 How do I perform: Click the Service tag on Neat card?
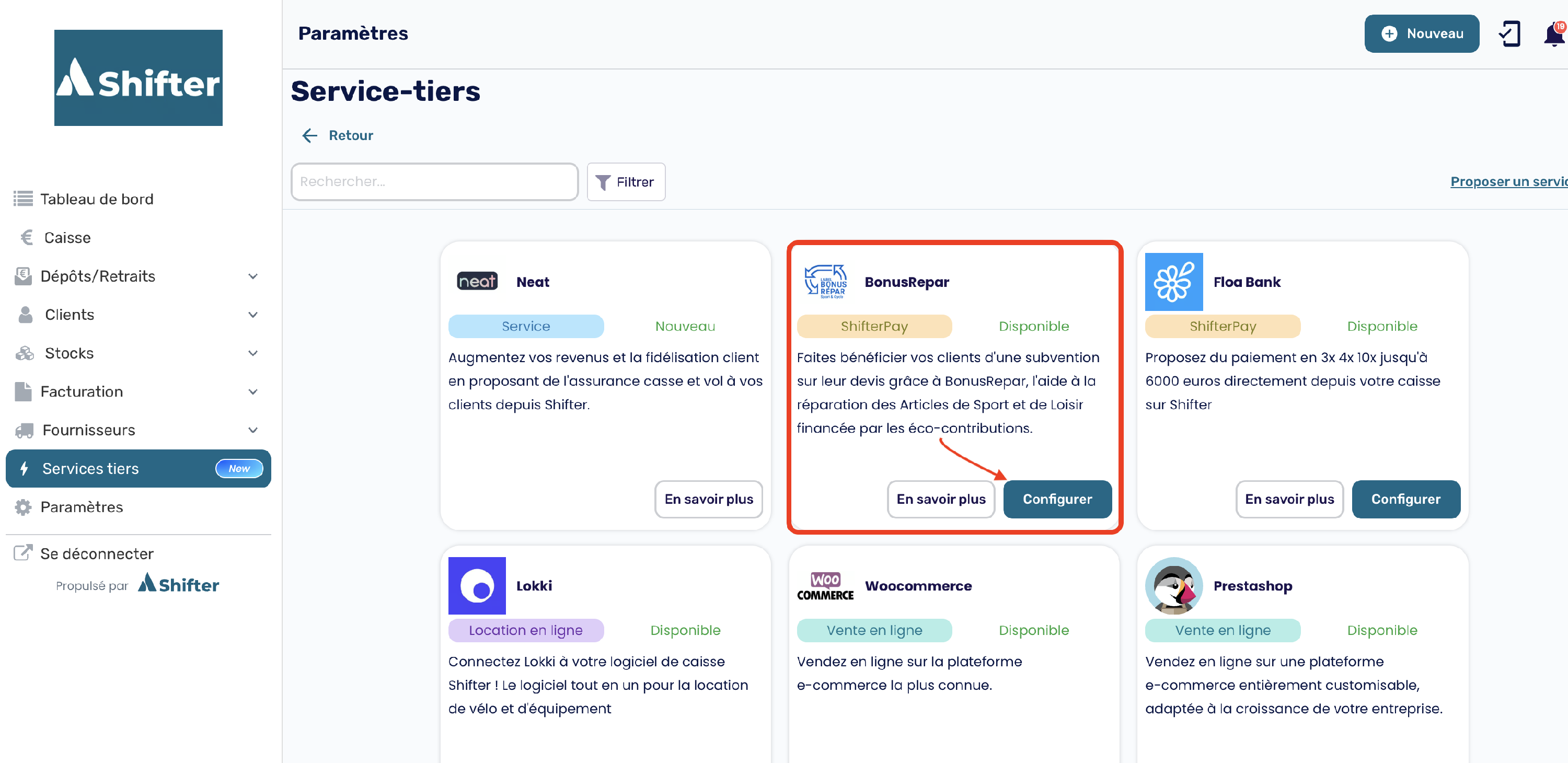click(526, 326)
